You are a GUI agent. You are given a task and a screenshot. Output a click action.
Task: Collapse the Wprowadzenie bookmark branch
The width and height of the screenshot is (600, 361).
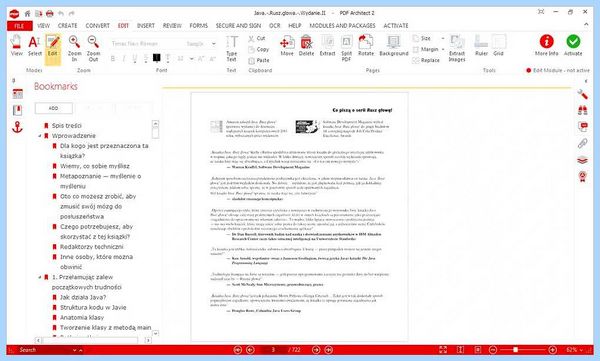tap(40, 136)
